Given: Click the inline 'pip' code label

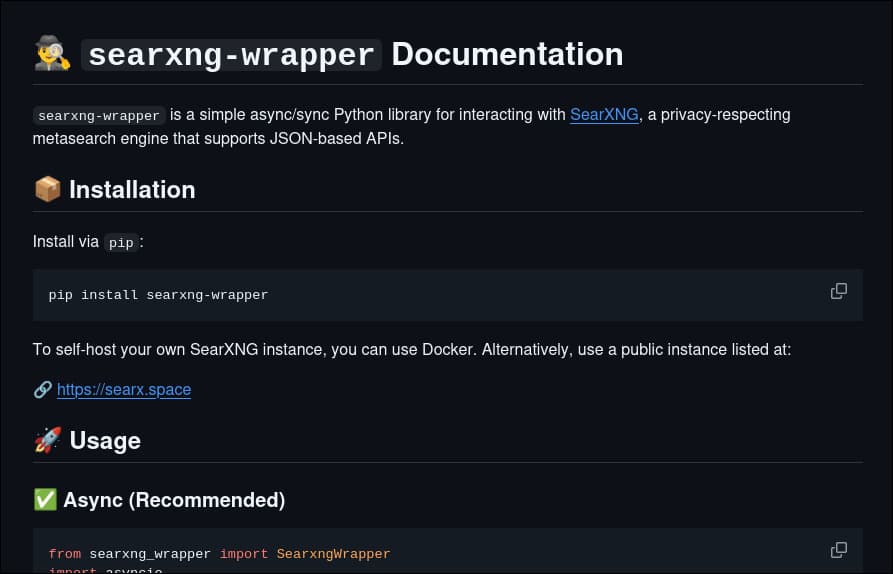Looking at the screenshot, I should [121, 243].
